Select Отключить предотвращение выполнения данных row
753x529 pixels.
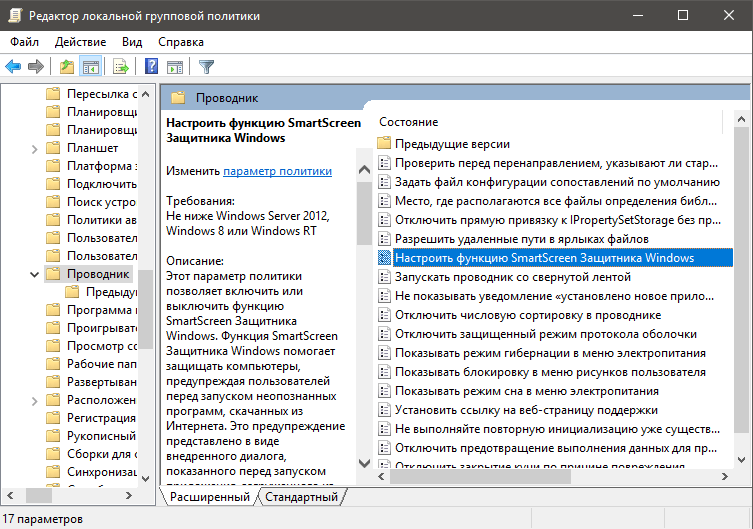coord(555,448)
